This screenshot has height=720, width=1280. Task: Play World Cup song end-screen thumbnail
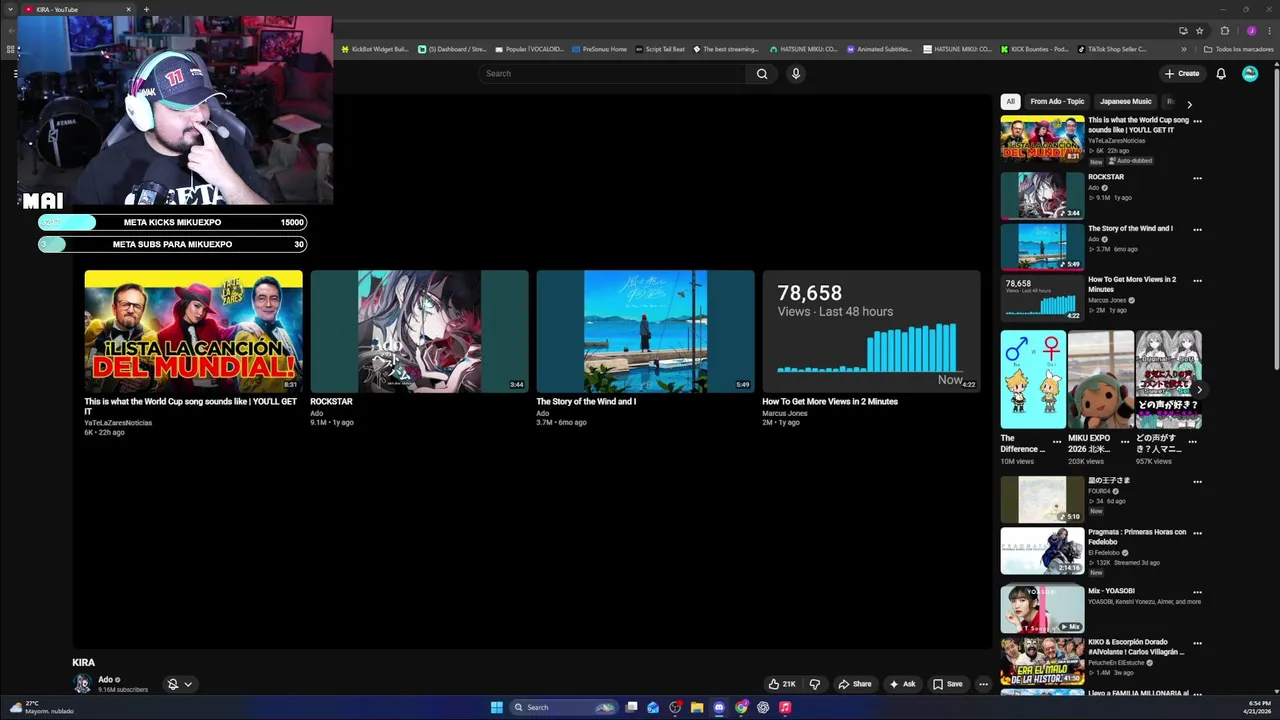click(193, 331)
